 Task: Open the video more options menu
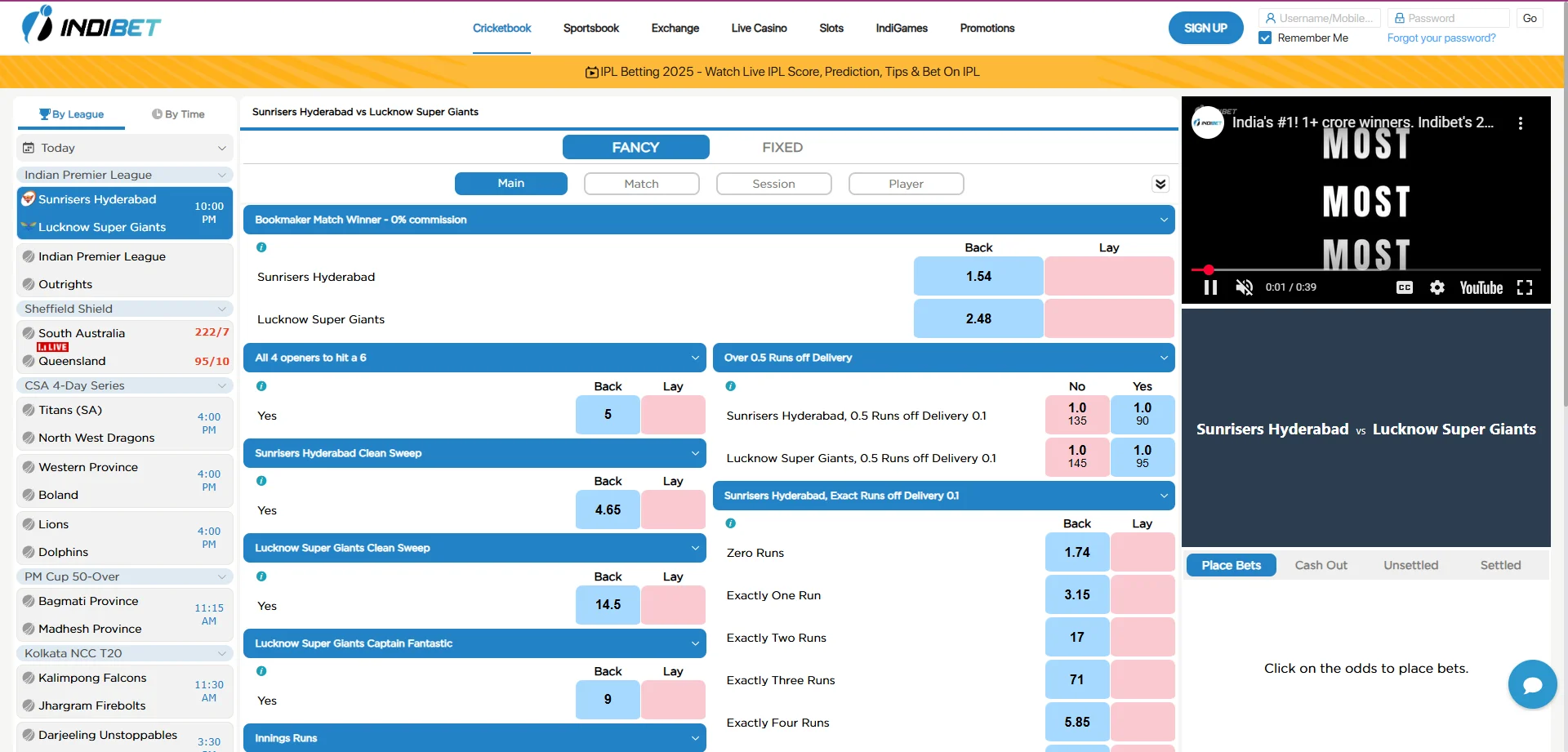[1520, 123]
